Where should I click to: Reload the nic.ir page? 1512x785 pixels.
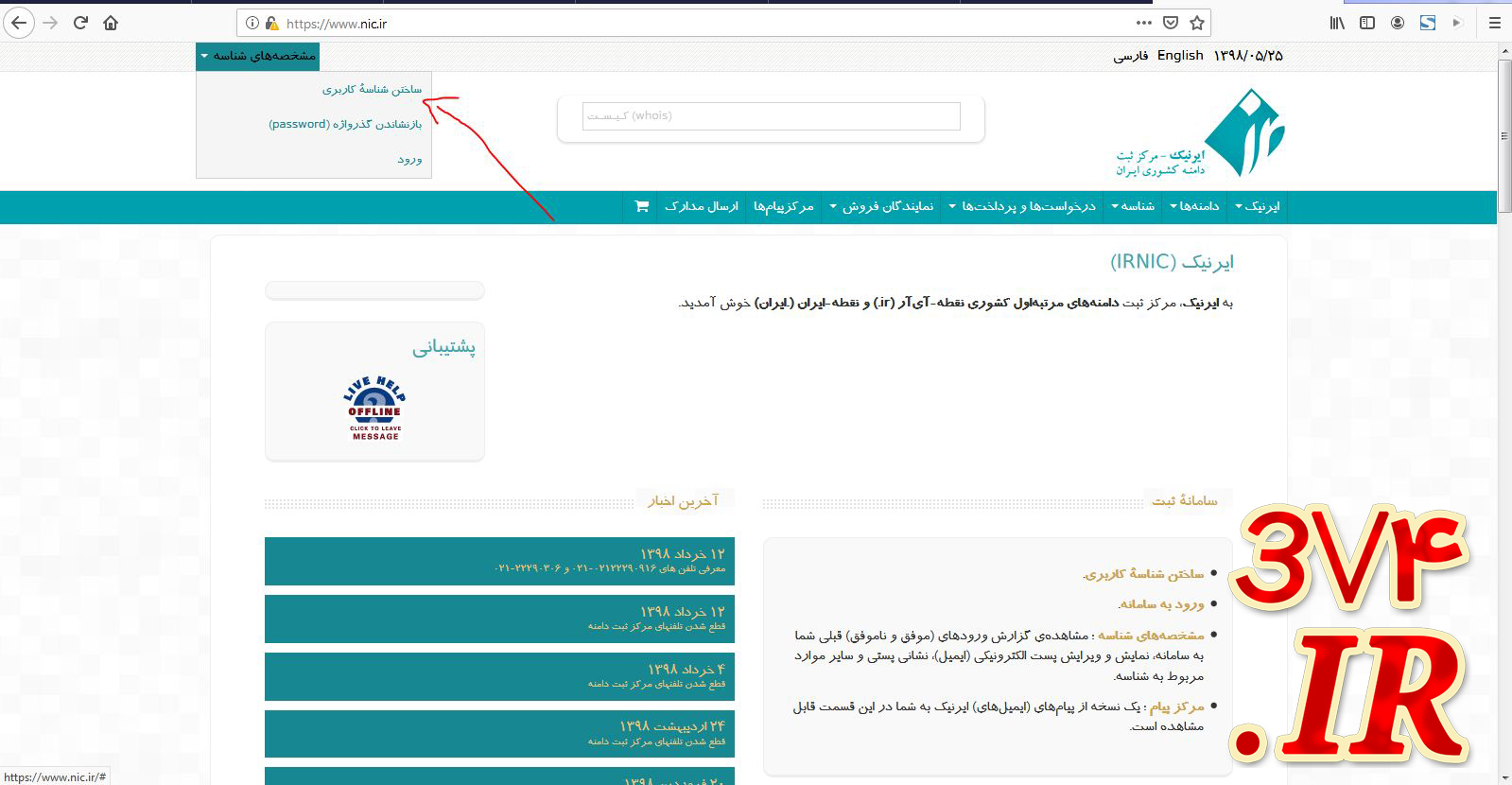click(x=81, y=23)
